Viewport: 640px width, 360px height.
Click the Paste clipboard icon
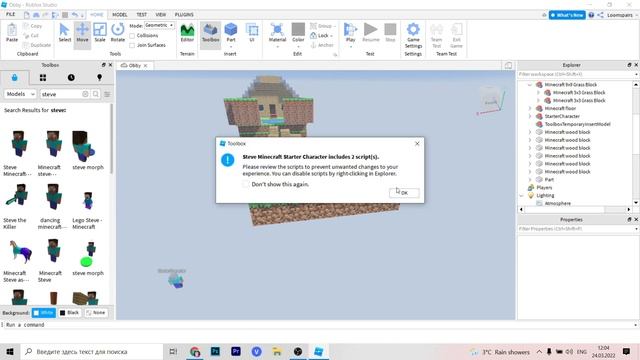pyautogui.click(x=12, y=33)
